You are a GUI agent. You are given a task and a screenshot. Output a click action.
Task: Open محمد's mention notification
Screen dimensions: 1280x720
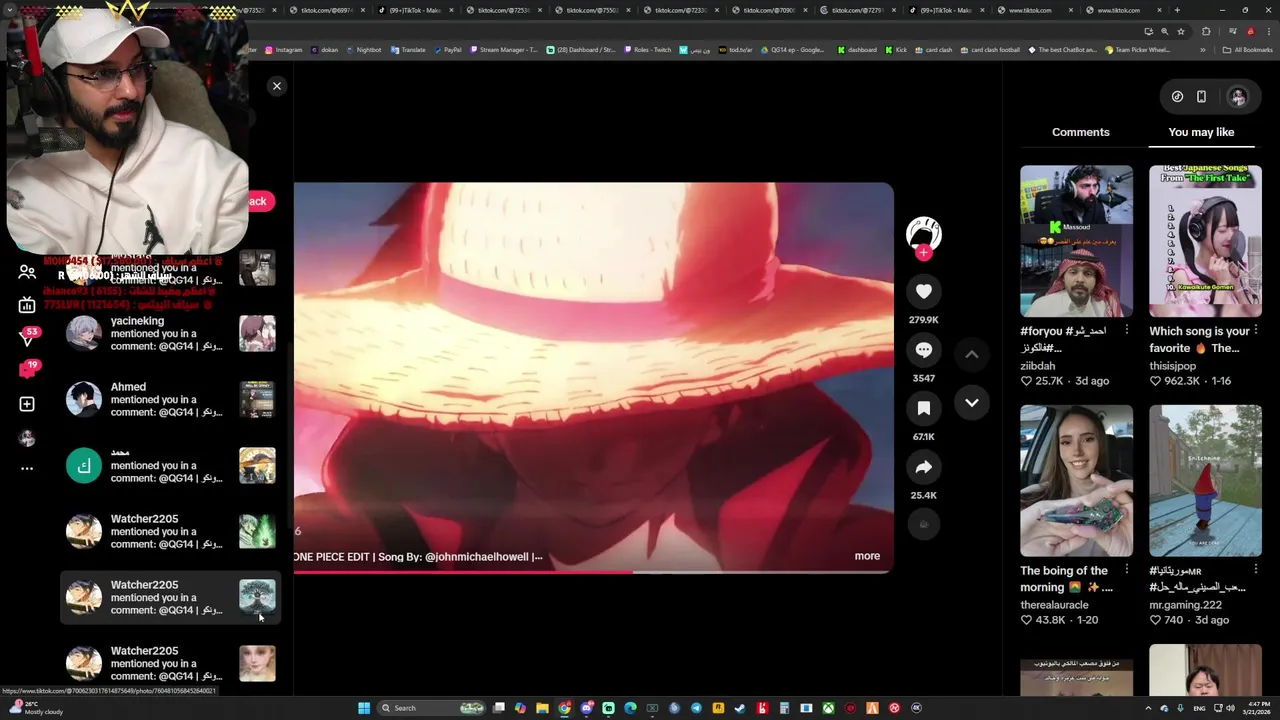click(170, 465)
